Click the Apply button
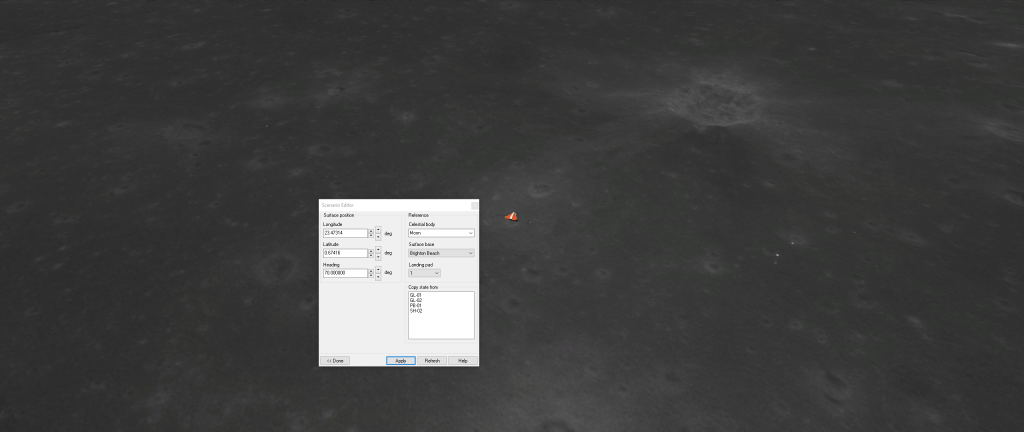The image size is (1024, 432). (x=401, y=361)
